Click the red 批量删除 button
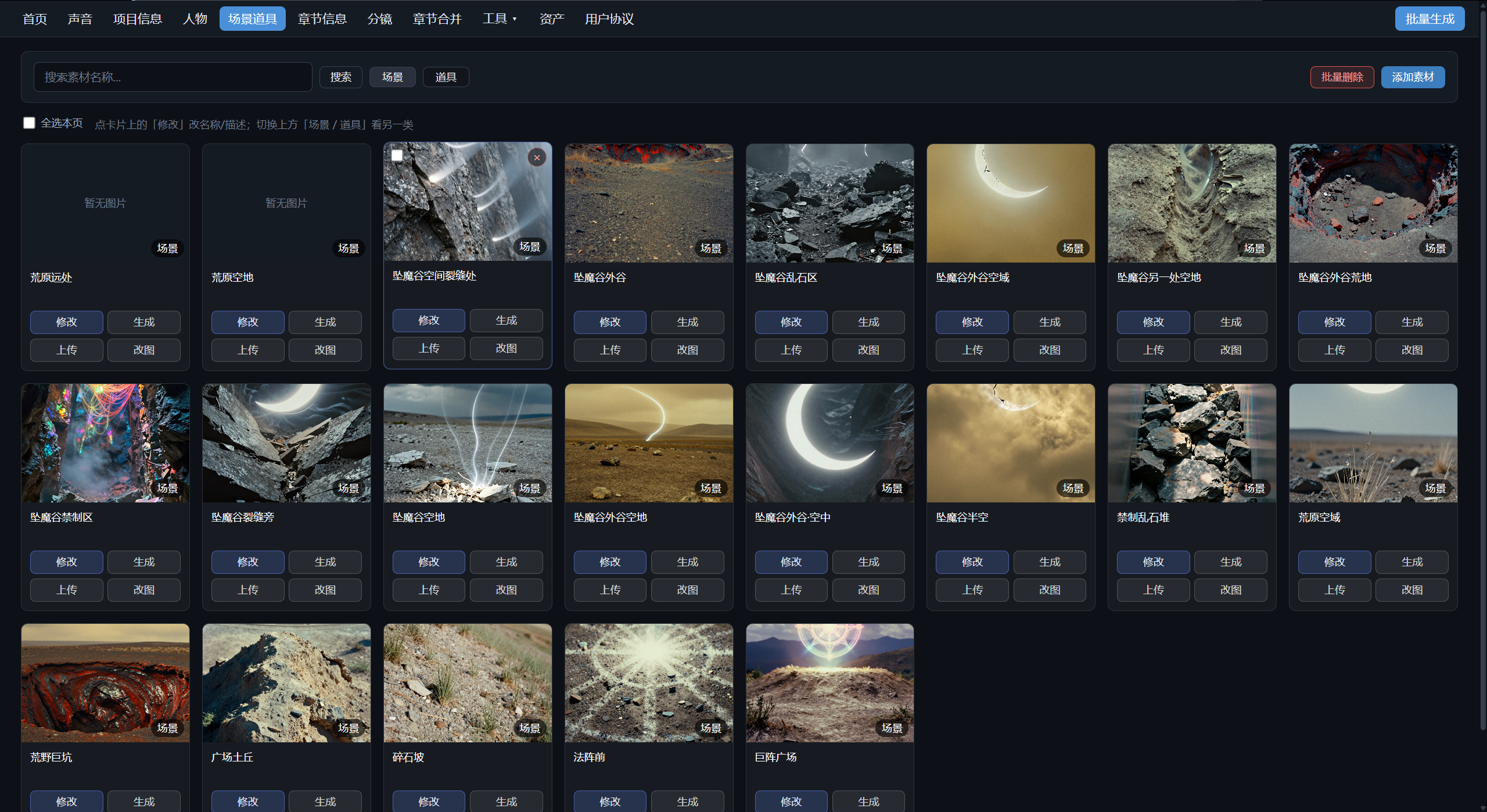Screen dimensions: 1487x812 click(x=1342, y=77)
